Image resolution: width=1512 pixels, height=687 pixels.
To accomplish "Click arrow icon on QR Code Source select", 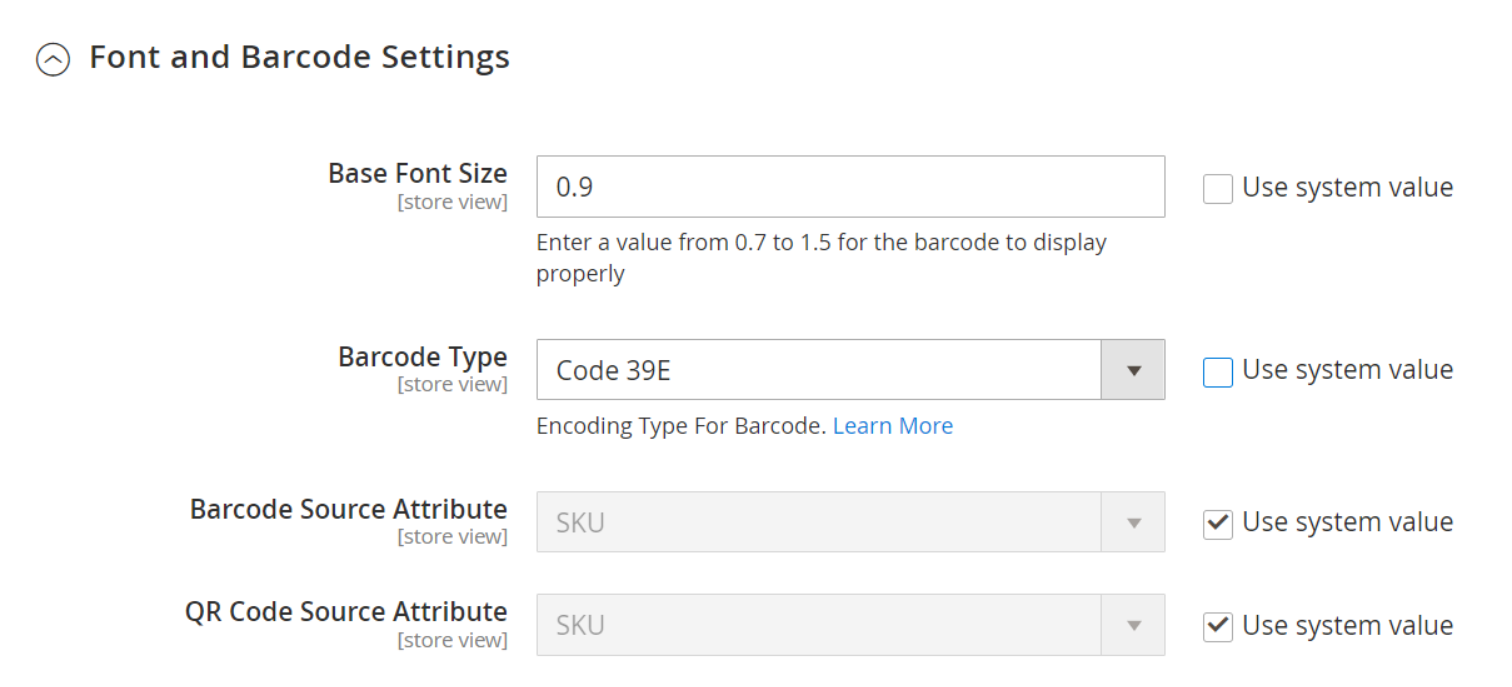I will pos(1133,625).
